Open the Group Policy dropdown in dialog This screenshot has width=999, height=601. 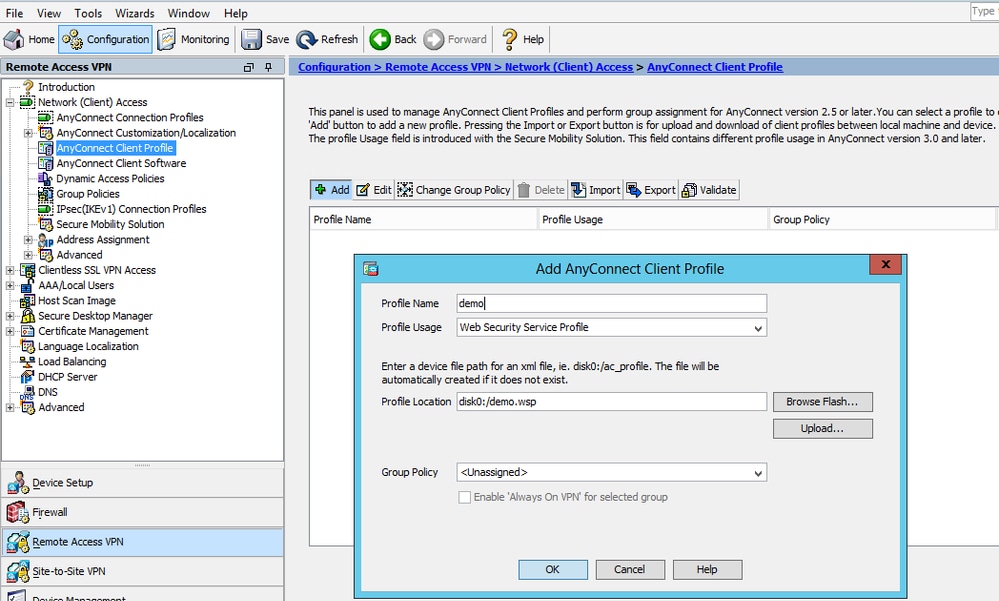click(758, 473)
